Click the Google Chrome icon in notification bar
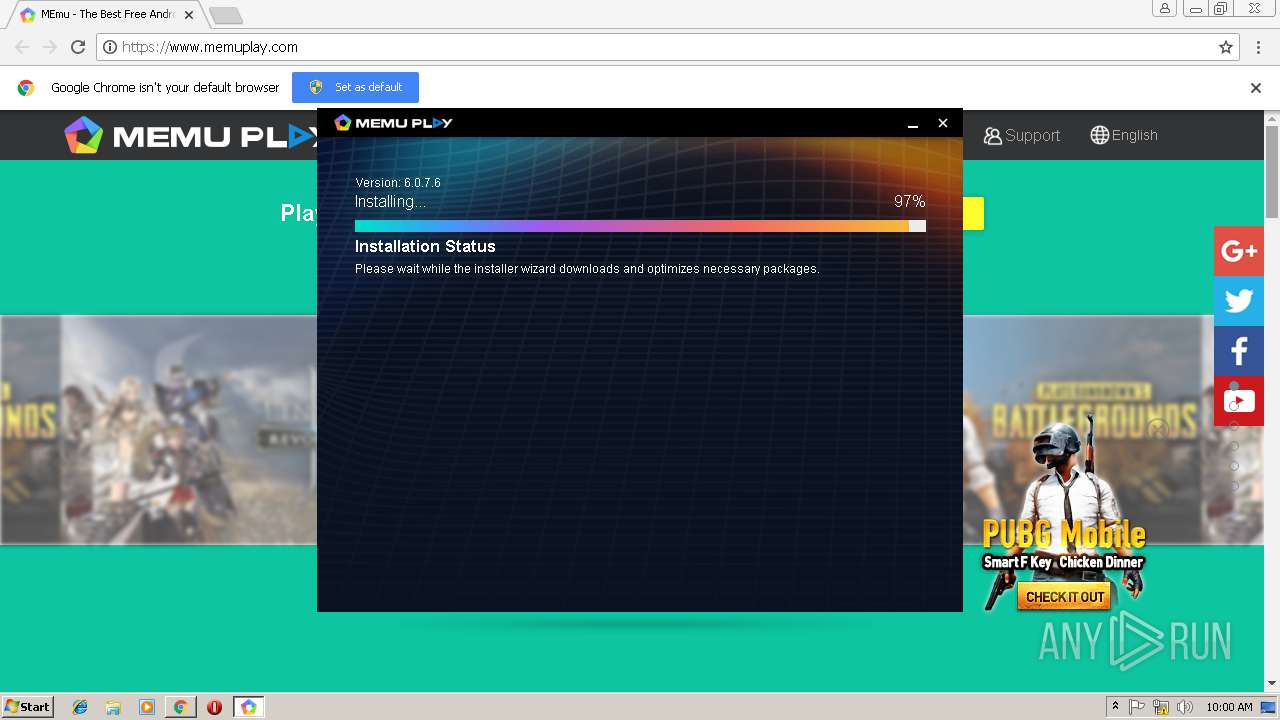Image resolution: width=1280 pixels, height=720 pixels. pyautogui.click(x=26, y=87)
